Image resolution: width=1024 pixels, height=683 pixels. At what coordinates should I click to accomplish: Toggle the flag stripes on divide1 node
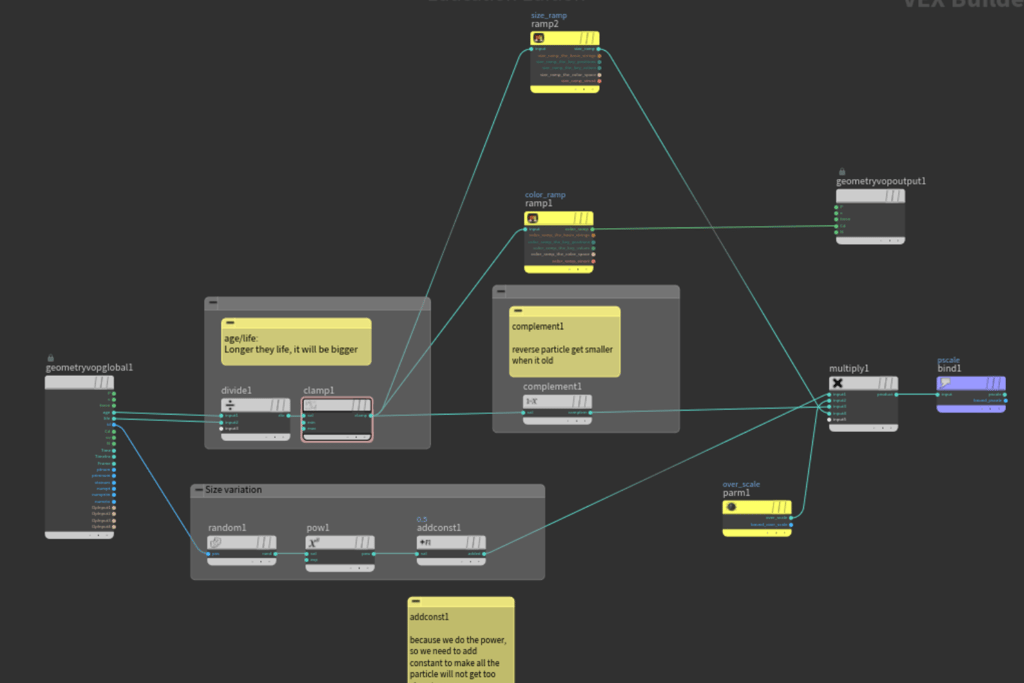click(x=278, y=405)
